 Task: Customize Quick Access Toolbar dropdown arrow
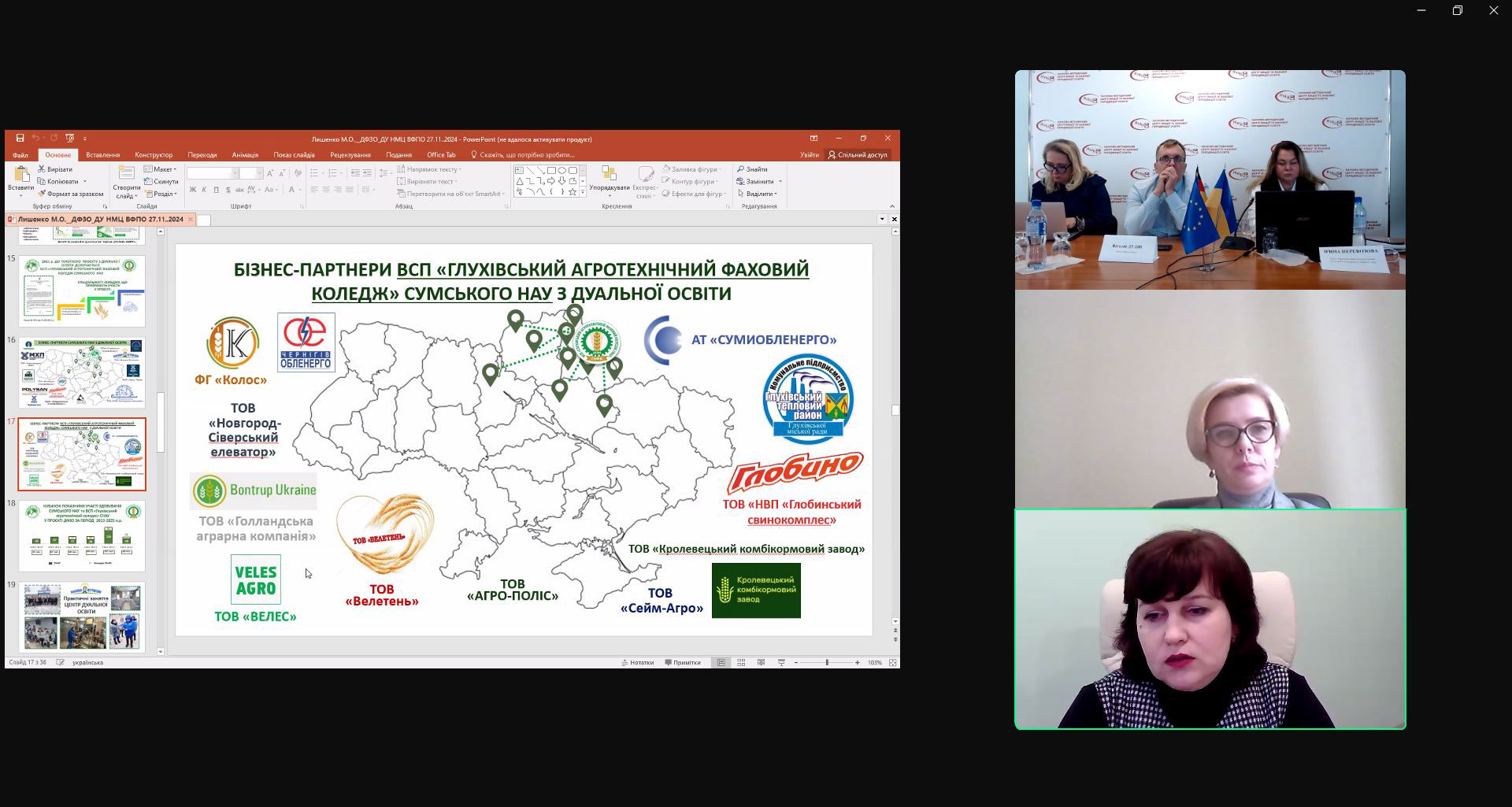coord(85,139)
